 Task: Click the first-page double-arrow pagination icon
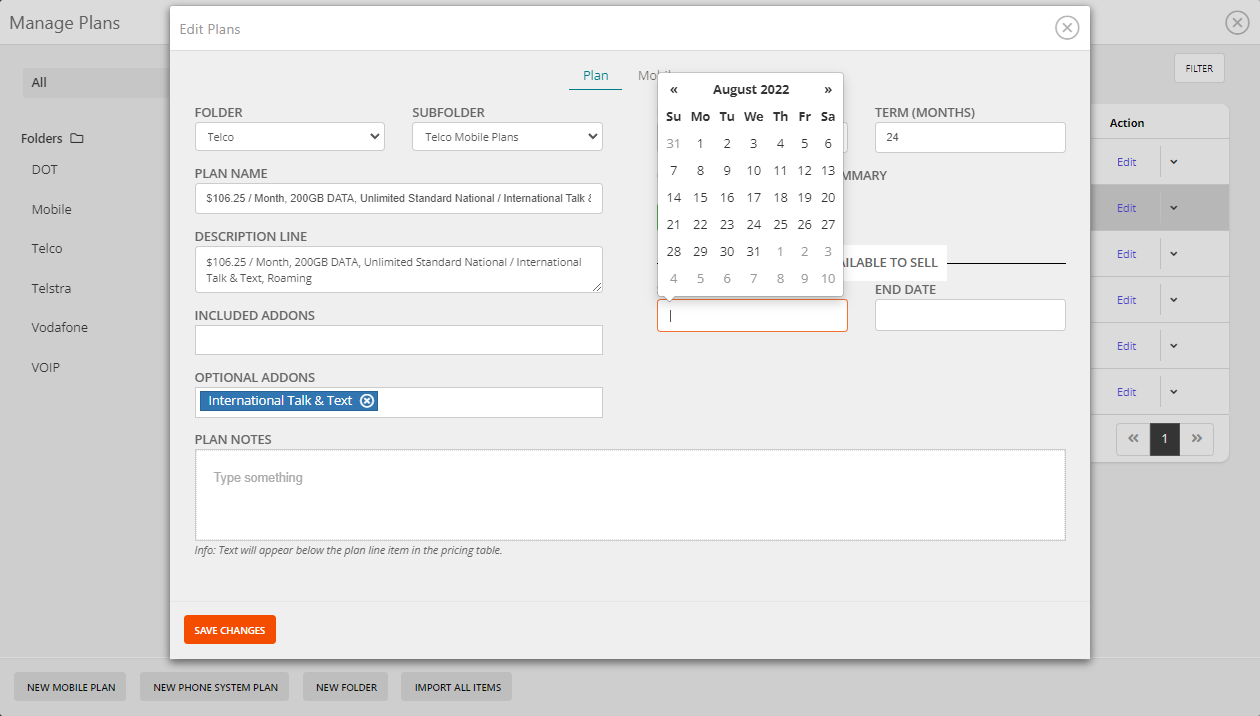[1132, 438]
